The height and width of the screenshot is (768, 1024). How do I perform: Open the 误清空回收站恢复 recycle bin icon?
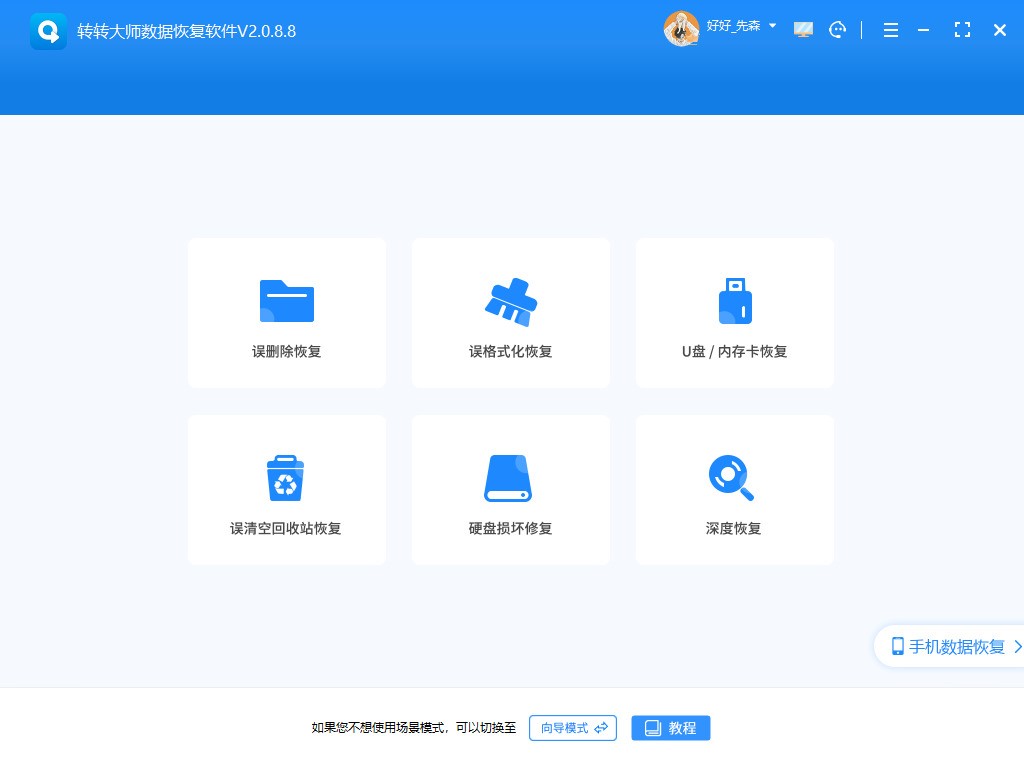pyautogui.click(x=287, y=477)
